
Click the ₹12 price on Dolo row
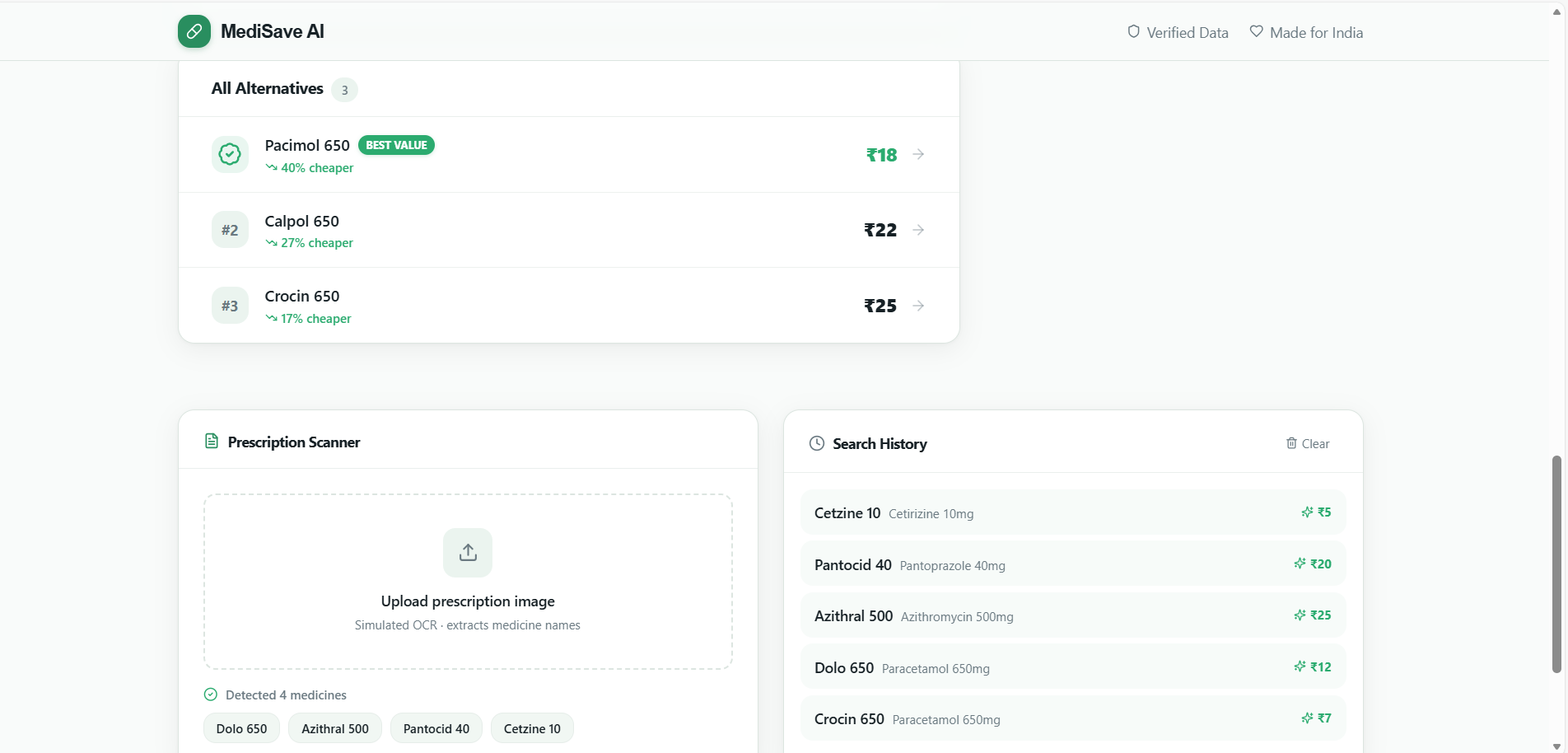click(x=1321, y=666)
